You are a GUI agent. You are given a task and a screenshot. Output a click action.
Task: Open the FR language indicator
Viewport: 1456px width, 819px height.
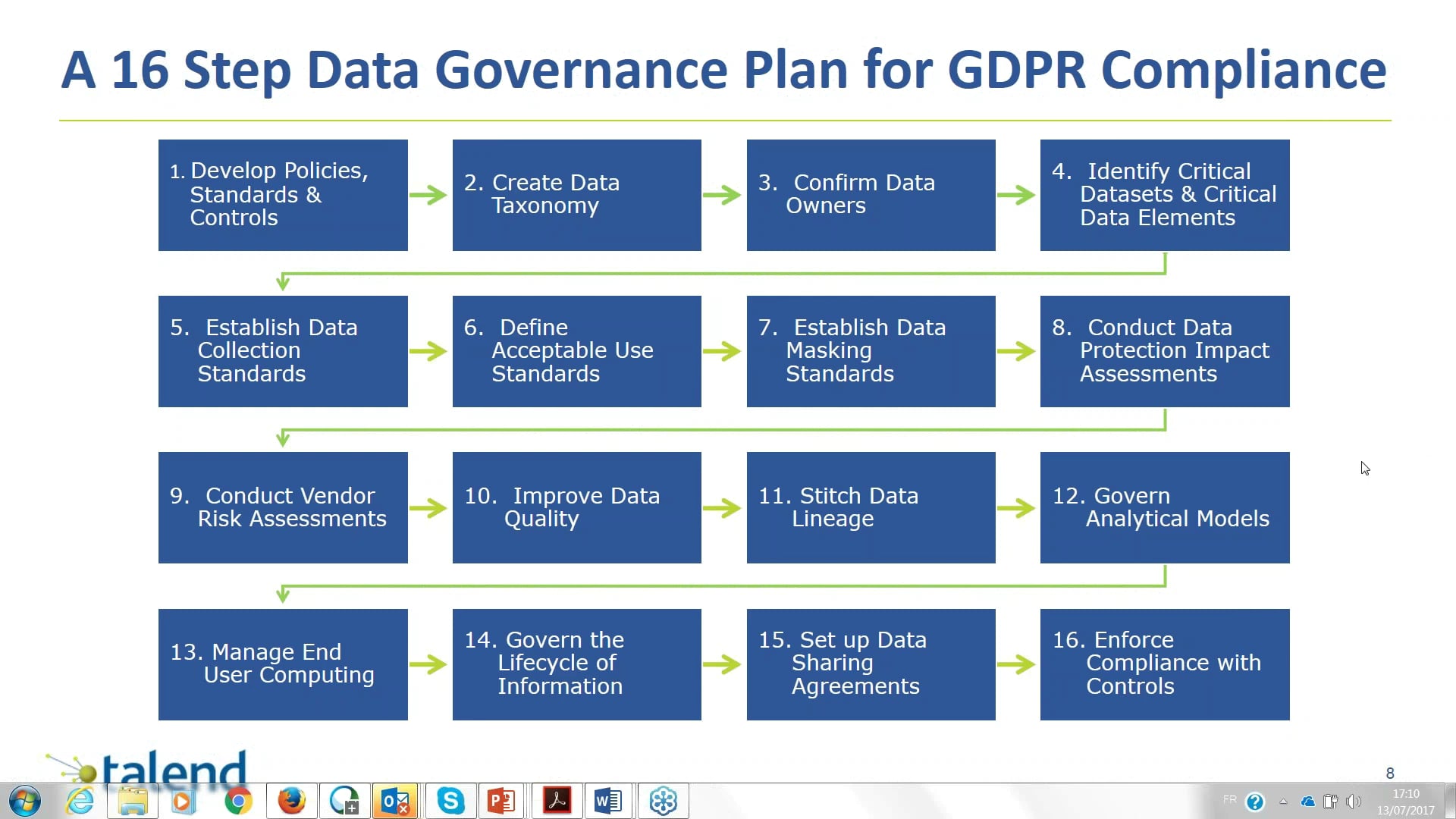[x=1229, y=799]
